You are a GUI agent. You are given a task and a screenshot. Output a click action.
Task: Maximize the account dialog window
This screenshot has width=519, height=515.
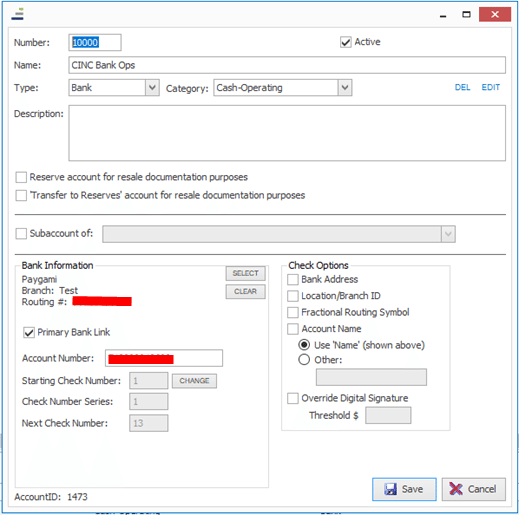(x=466, y=15)
